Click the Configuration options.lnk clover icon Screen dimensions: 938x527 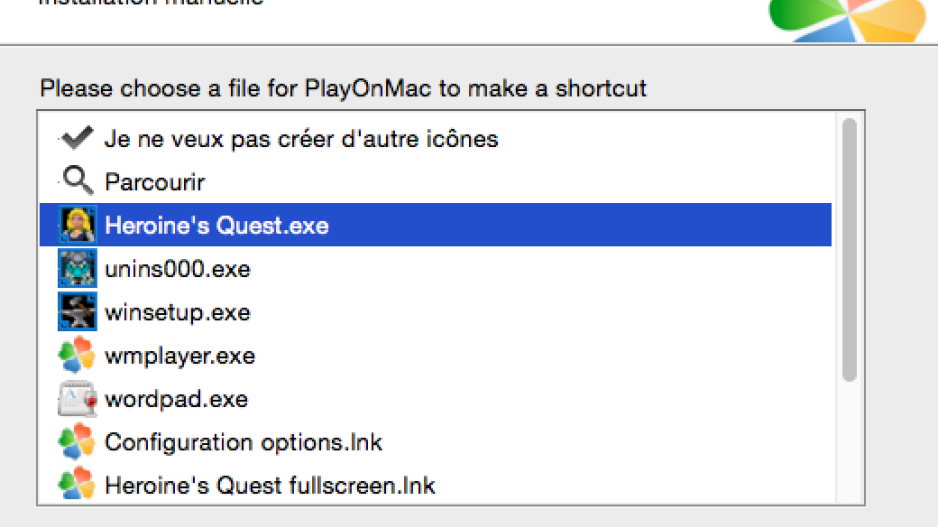pyautogui.click(x=77, y=442)
